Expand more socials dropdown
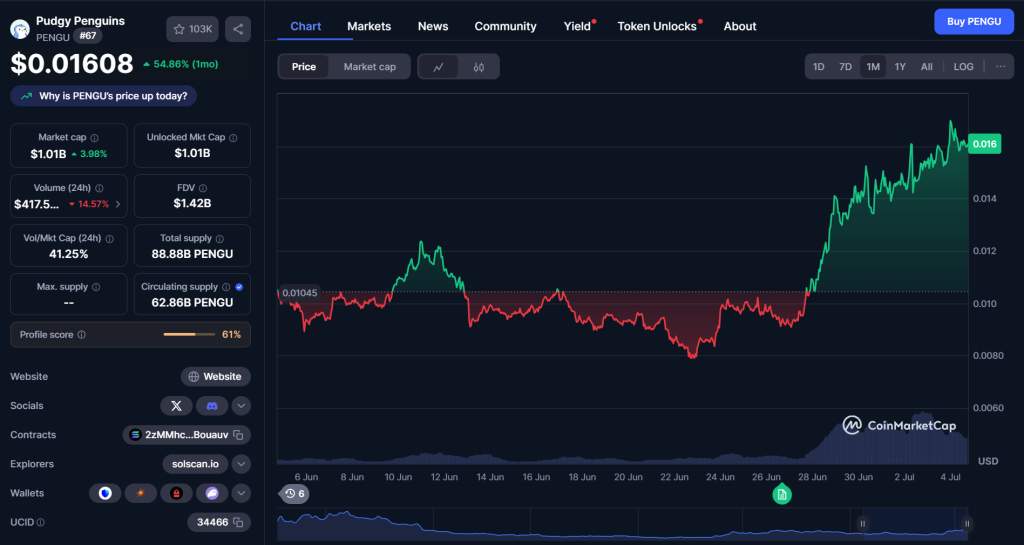1024x545 pixels. 241,406
